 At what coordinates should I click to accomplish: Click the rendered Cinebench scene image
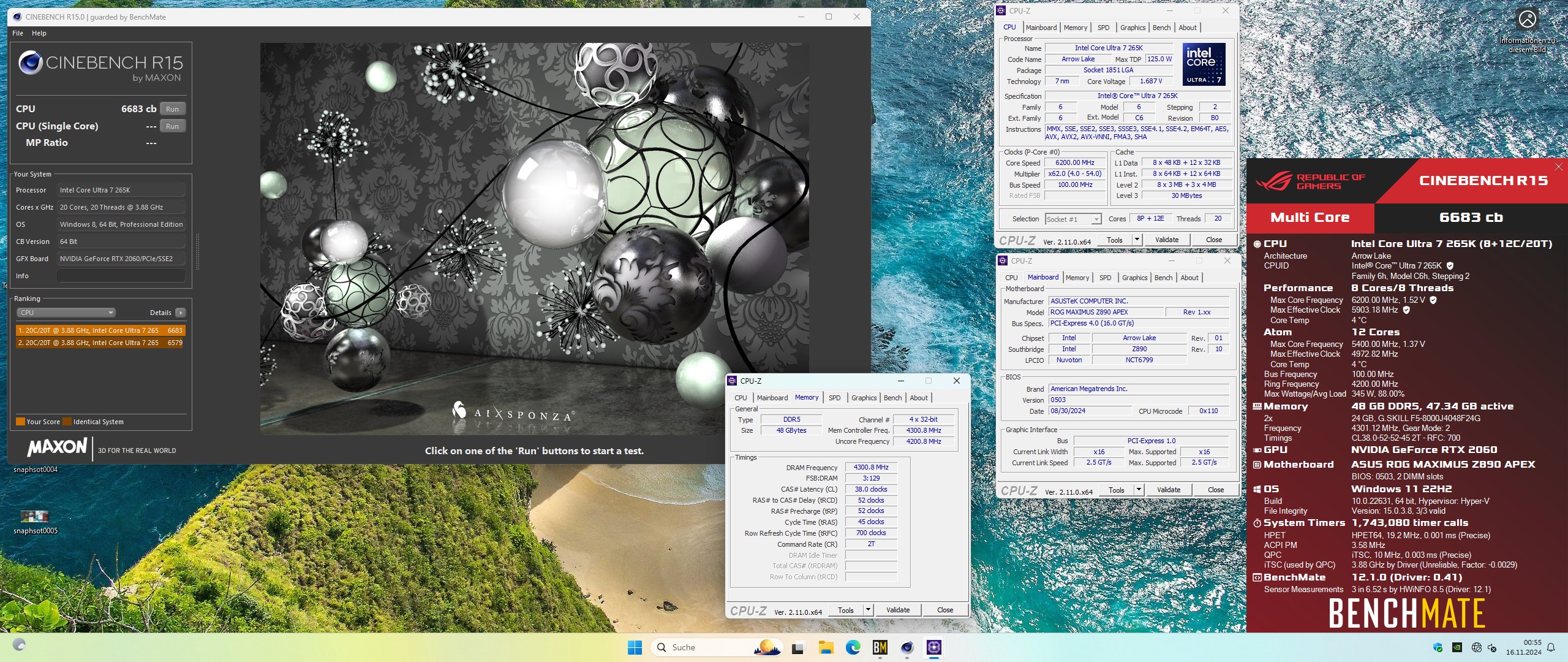pos(534,238)
